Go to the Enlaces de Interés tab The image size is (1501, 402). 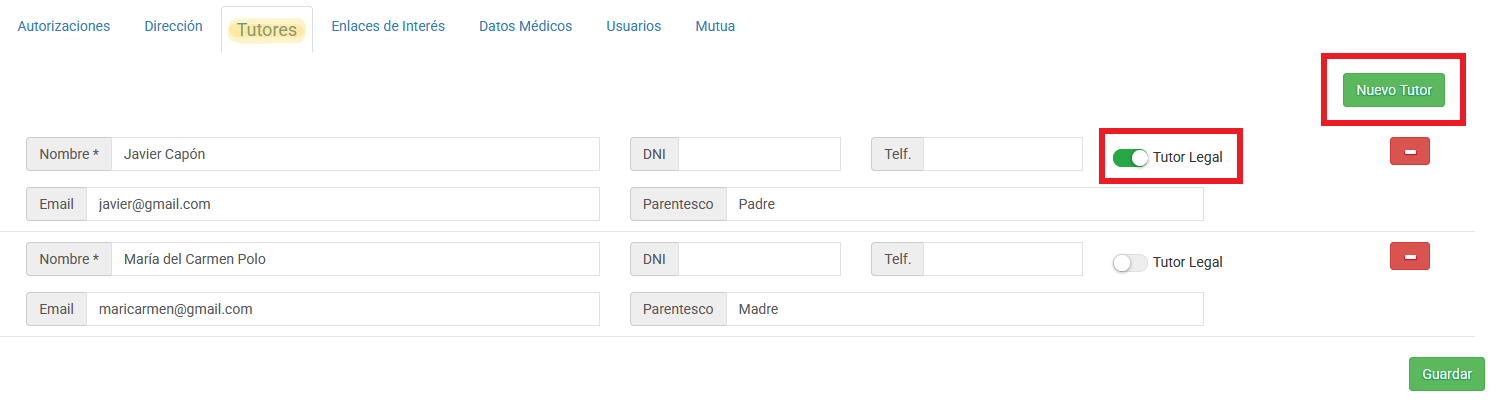click(x=388, y=26)
